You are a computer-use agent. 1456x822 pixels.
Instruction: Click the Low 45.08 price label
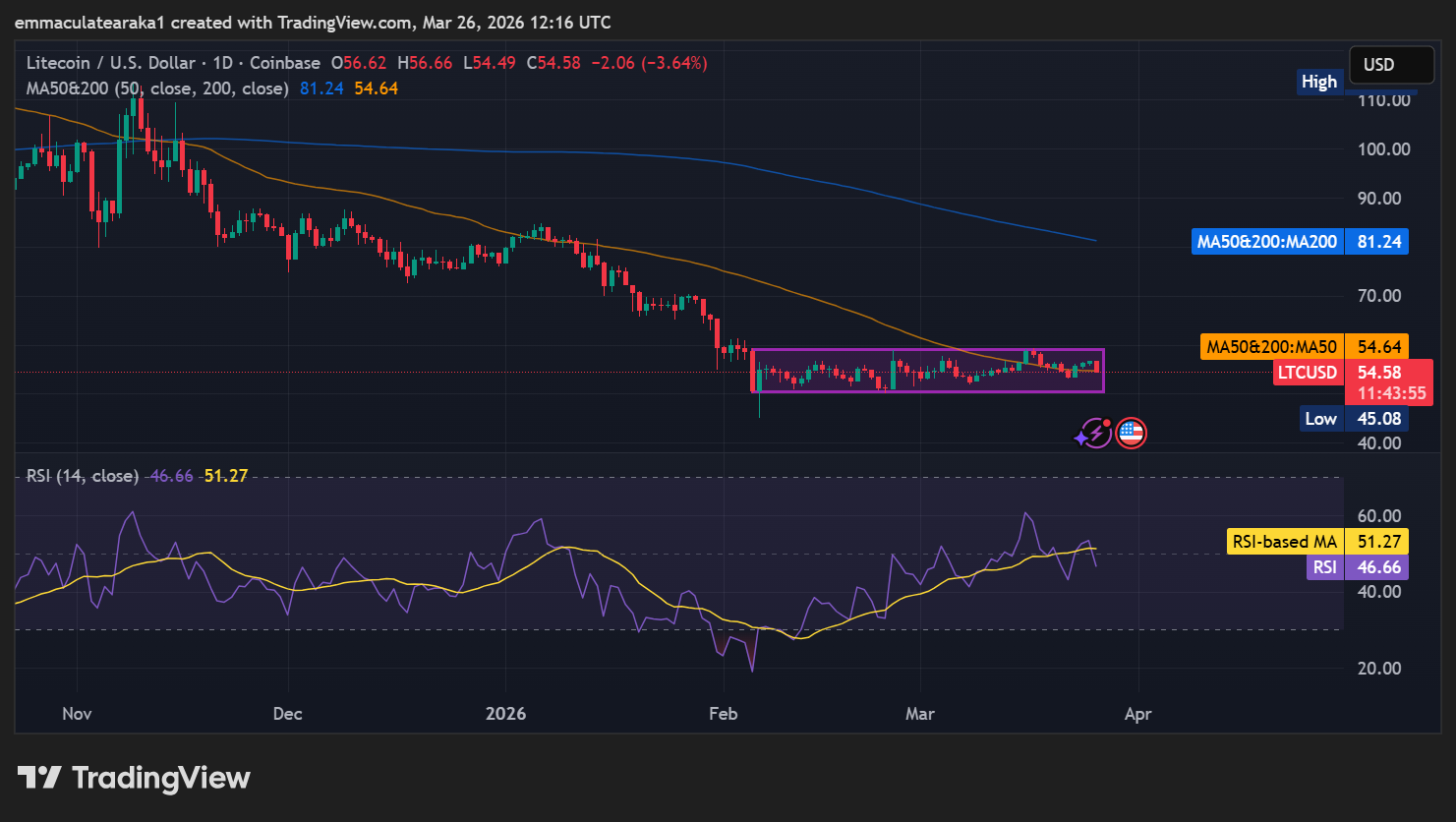tap(1357, 418)
